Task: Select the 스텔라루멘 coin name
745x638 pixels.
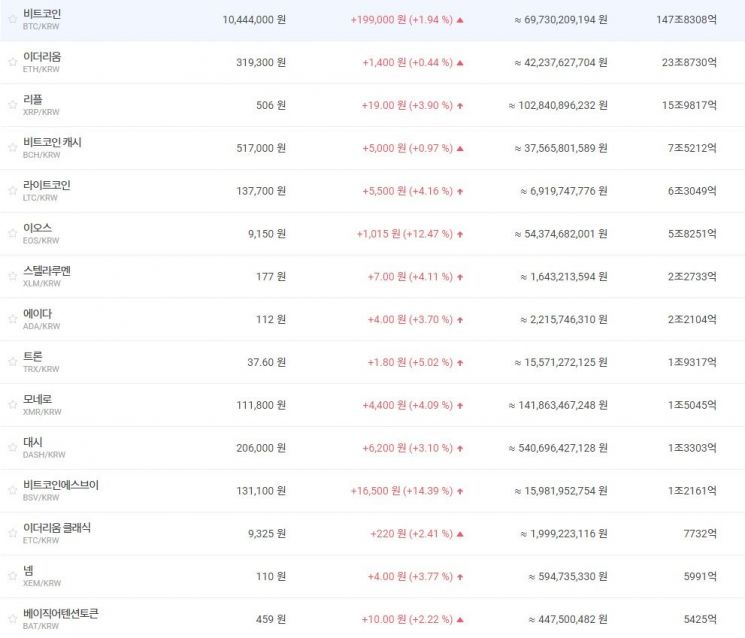Action: point(47,271)
